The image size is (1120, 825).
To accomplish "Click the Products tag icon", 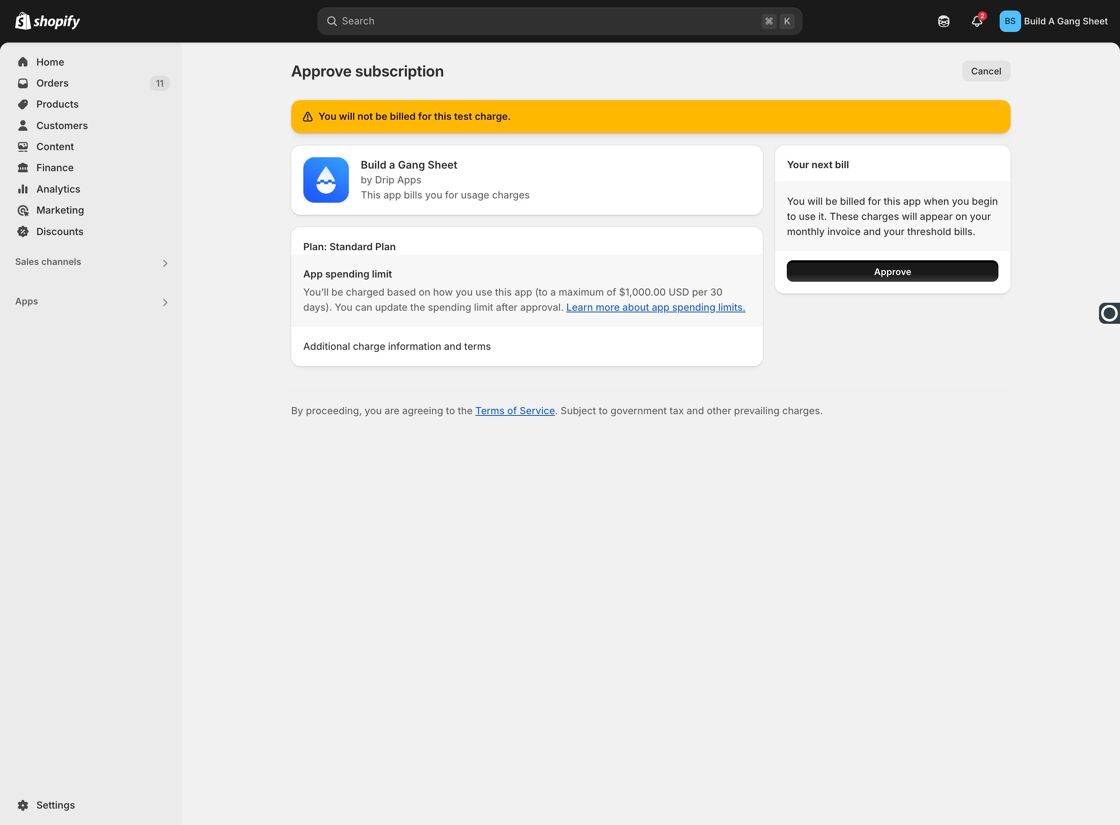I will tap(23, 104).
